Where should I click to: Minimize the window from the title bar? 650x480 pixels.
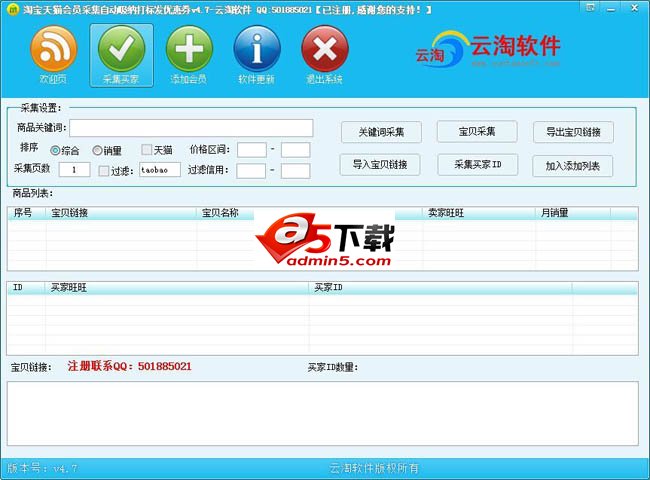[x=611, y=8]
